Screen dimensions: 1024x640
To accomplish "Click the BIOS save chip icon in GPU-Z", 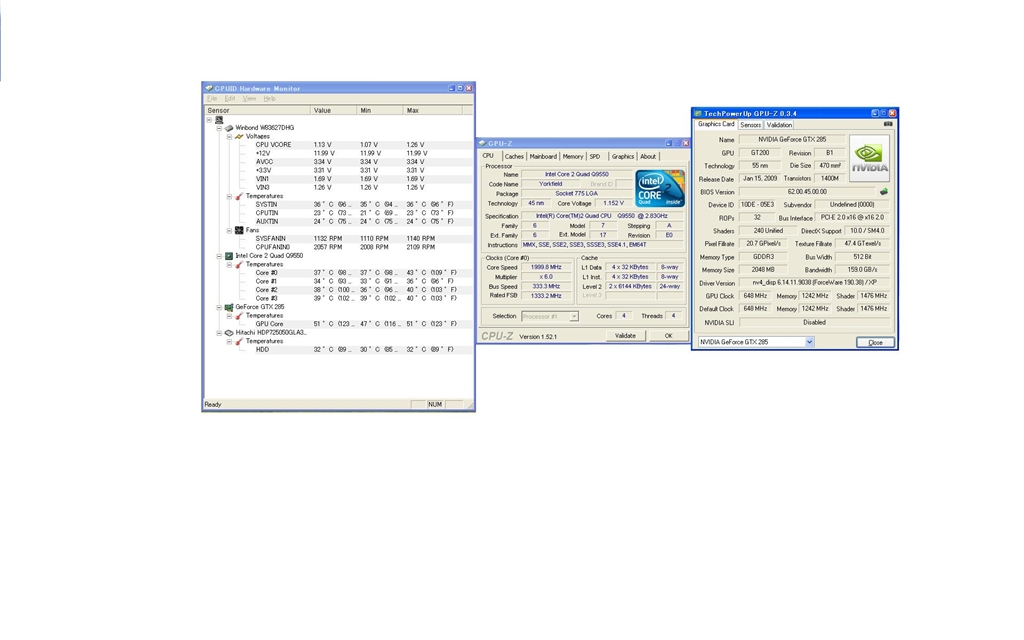I will (x=884, y=192).
